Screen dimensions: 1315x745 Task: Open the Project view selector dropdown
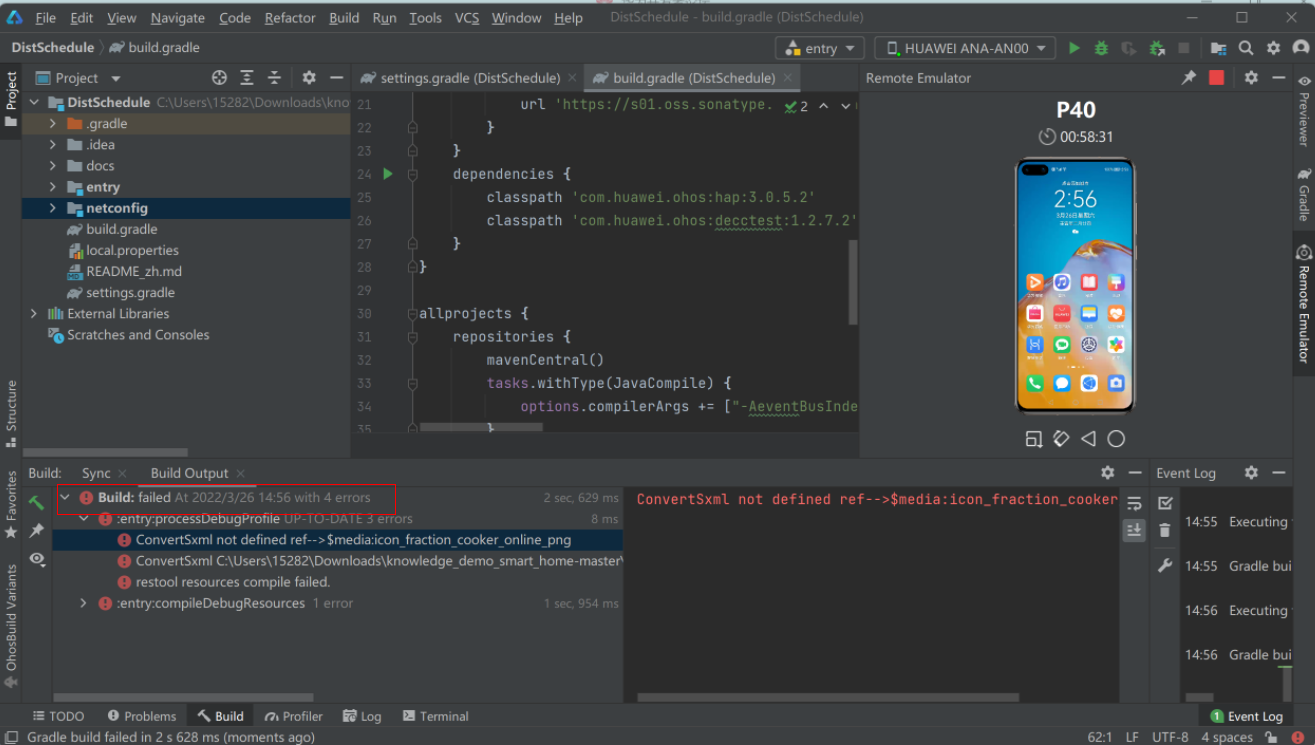click(x=78, y=78)
